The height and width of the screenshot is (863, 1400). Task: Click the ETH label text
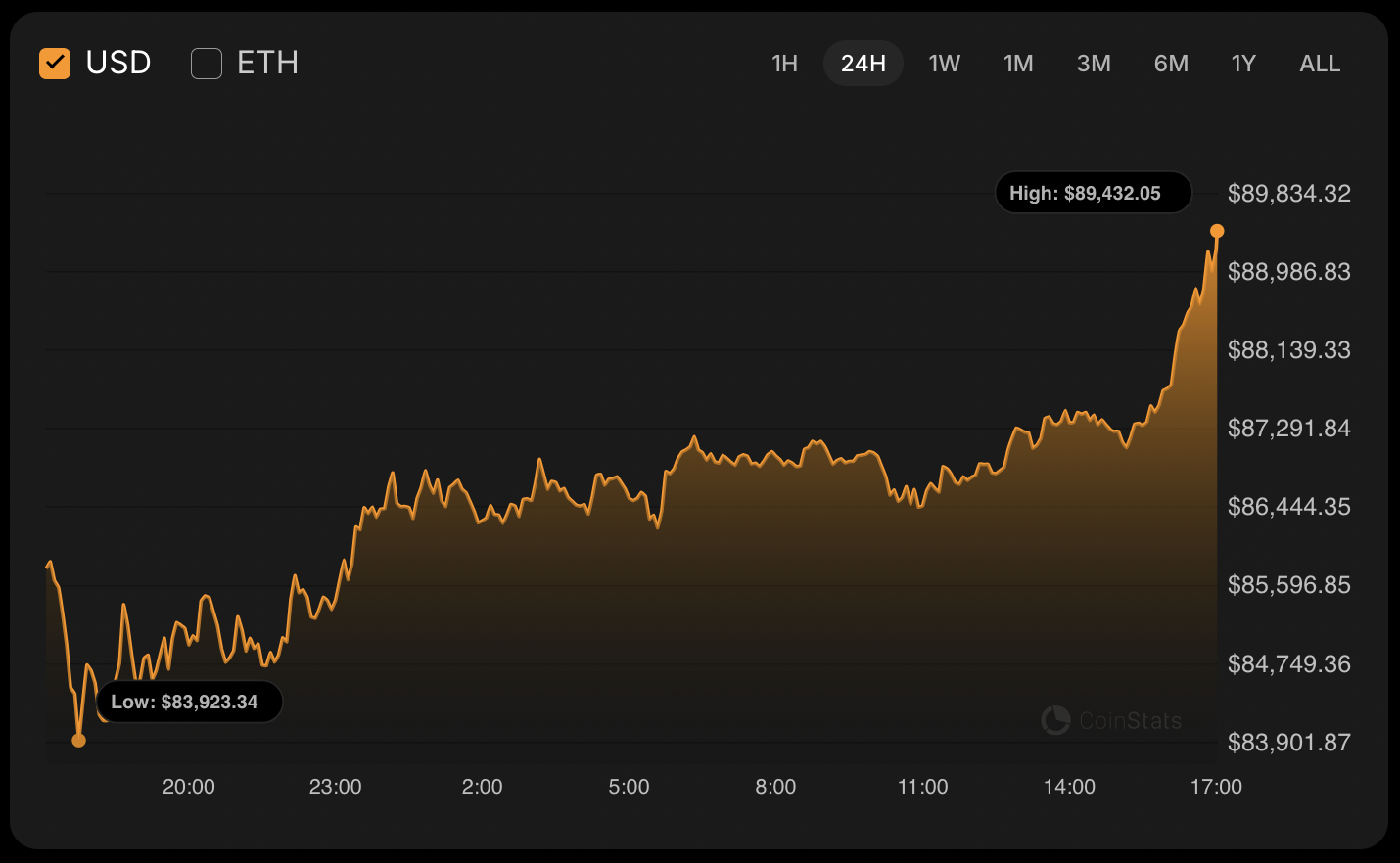pos(267,64)
